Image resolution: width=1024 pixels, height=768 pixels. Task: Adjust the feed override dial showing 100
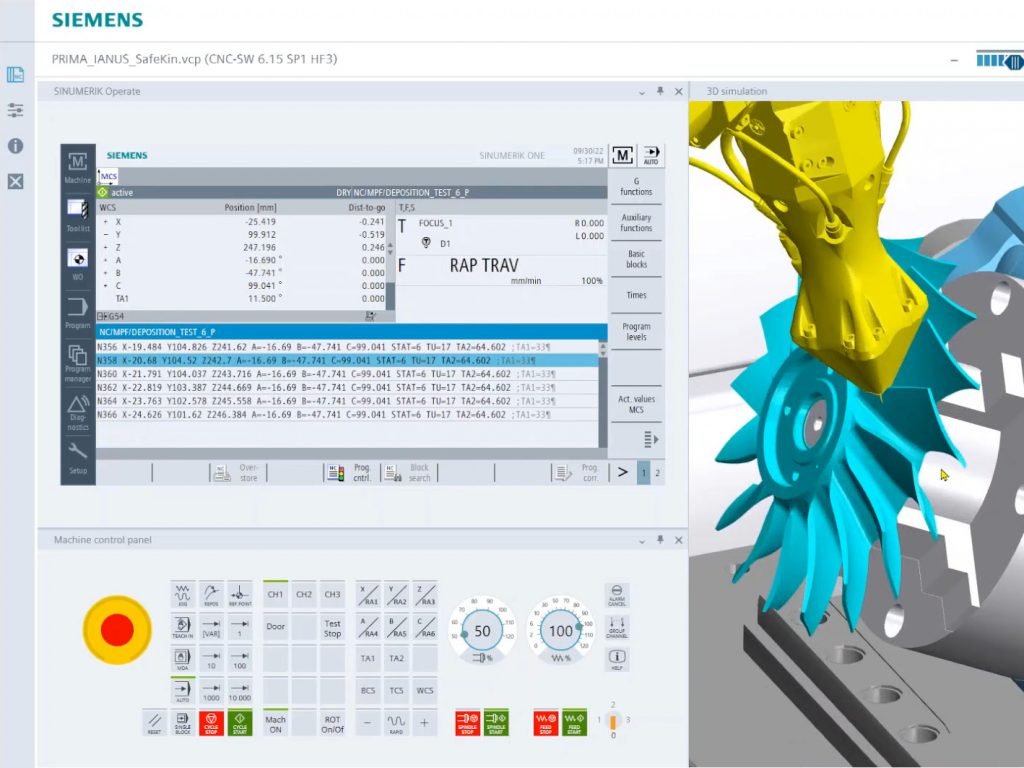tap(560, 631)
